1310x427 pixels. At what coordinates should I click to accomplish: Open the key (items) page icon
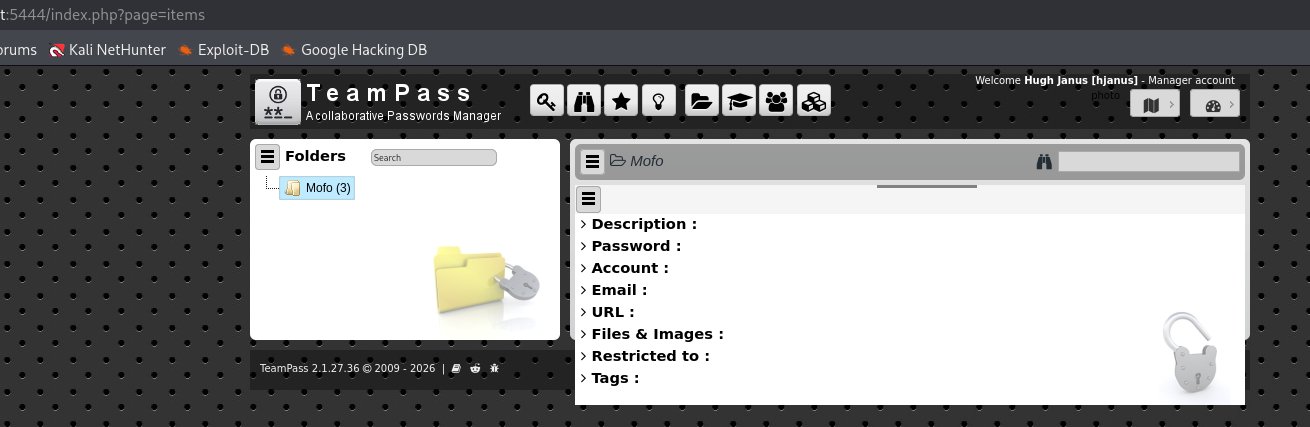[546, 100]
